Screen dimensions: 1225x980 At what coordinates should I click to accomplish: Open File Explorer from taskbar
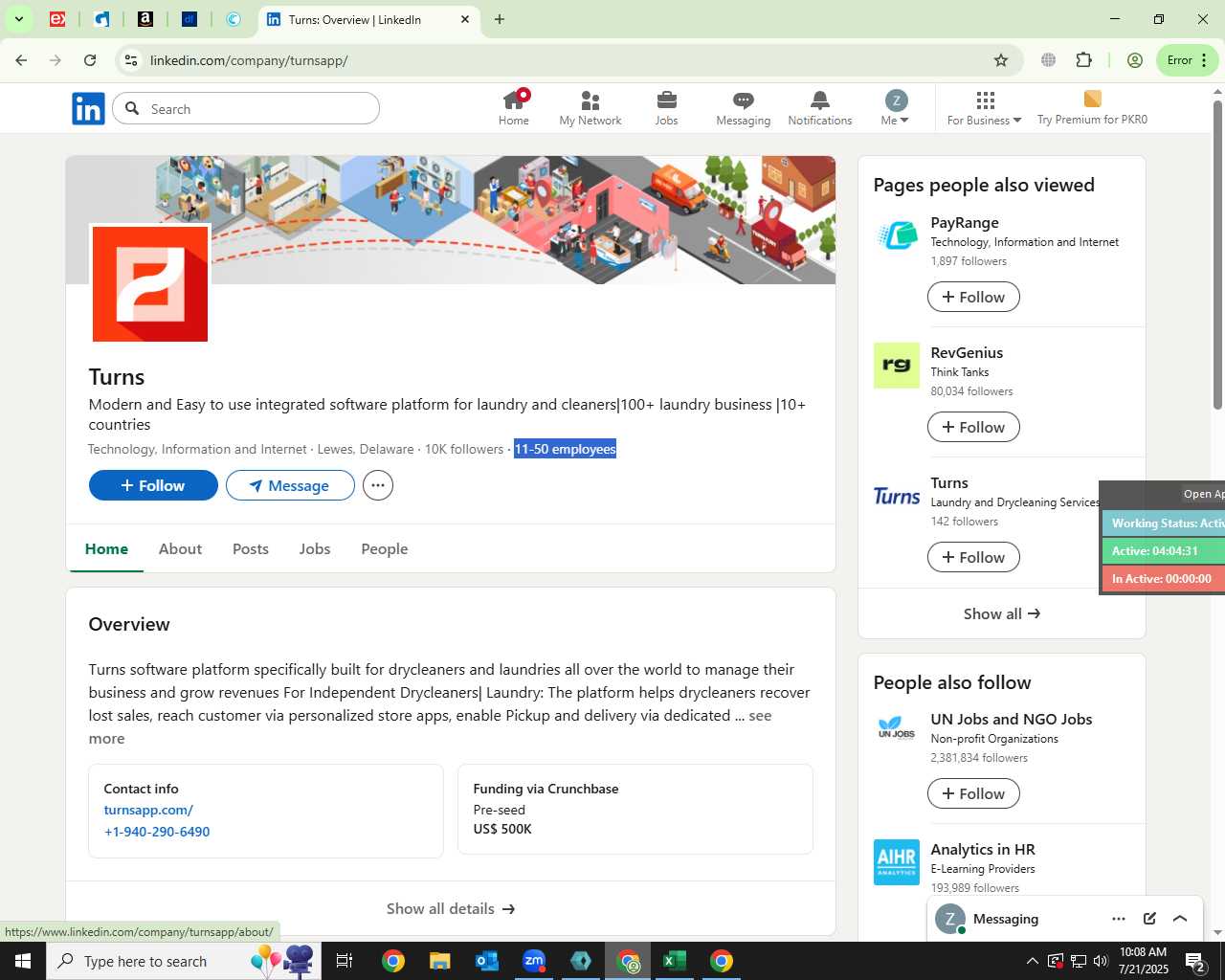[x=440, y=961]
